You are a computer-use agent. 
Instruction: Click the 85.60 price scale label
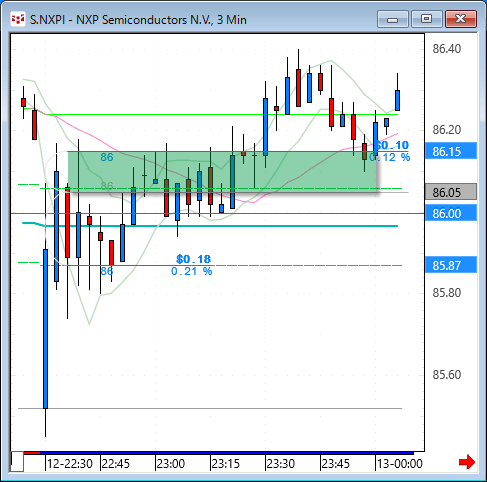[447, 374]
